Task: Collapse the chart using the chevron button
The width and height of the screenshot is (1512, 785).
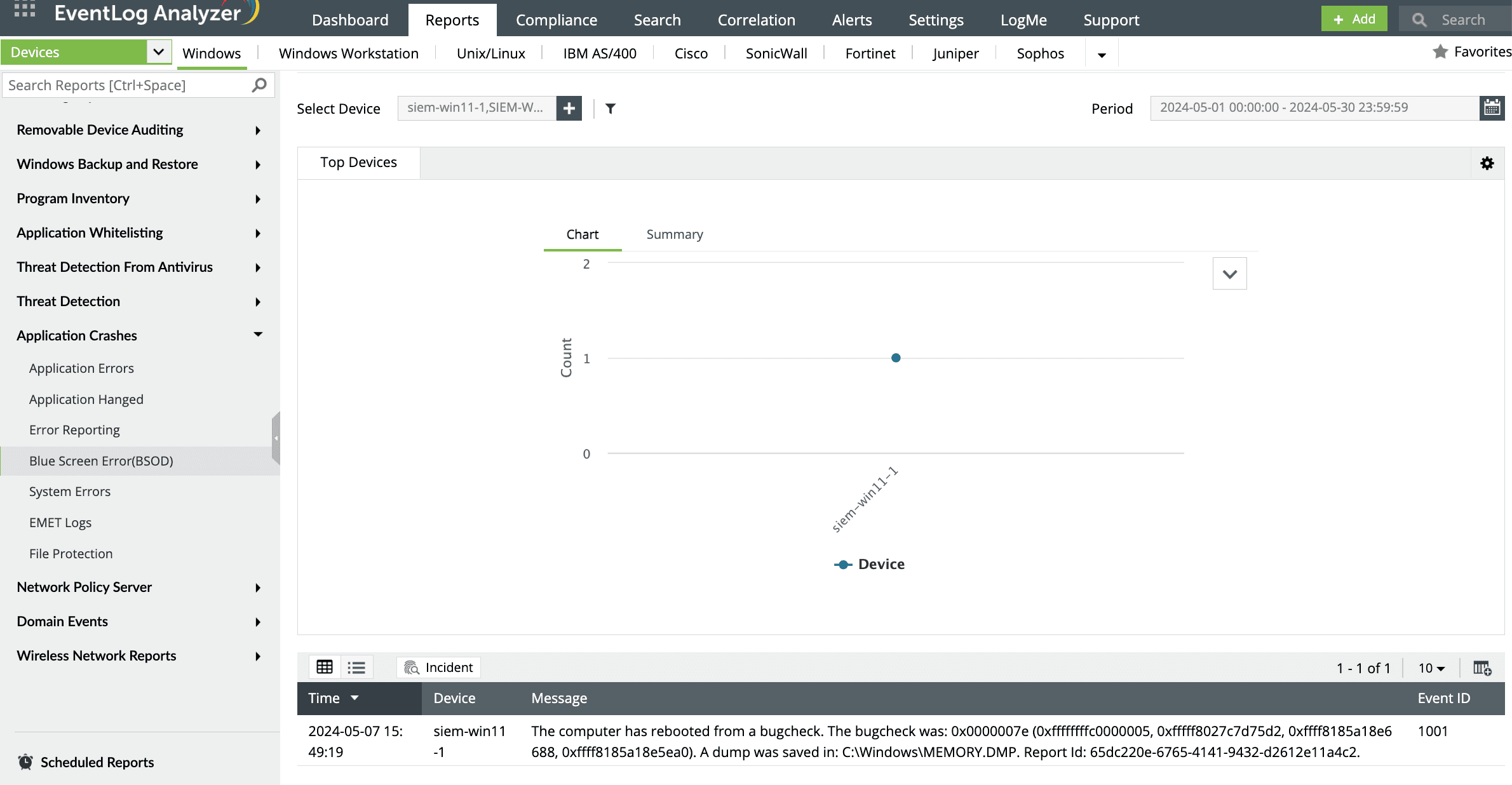Action: [1229, 274]
